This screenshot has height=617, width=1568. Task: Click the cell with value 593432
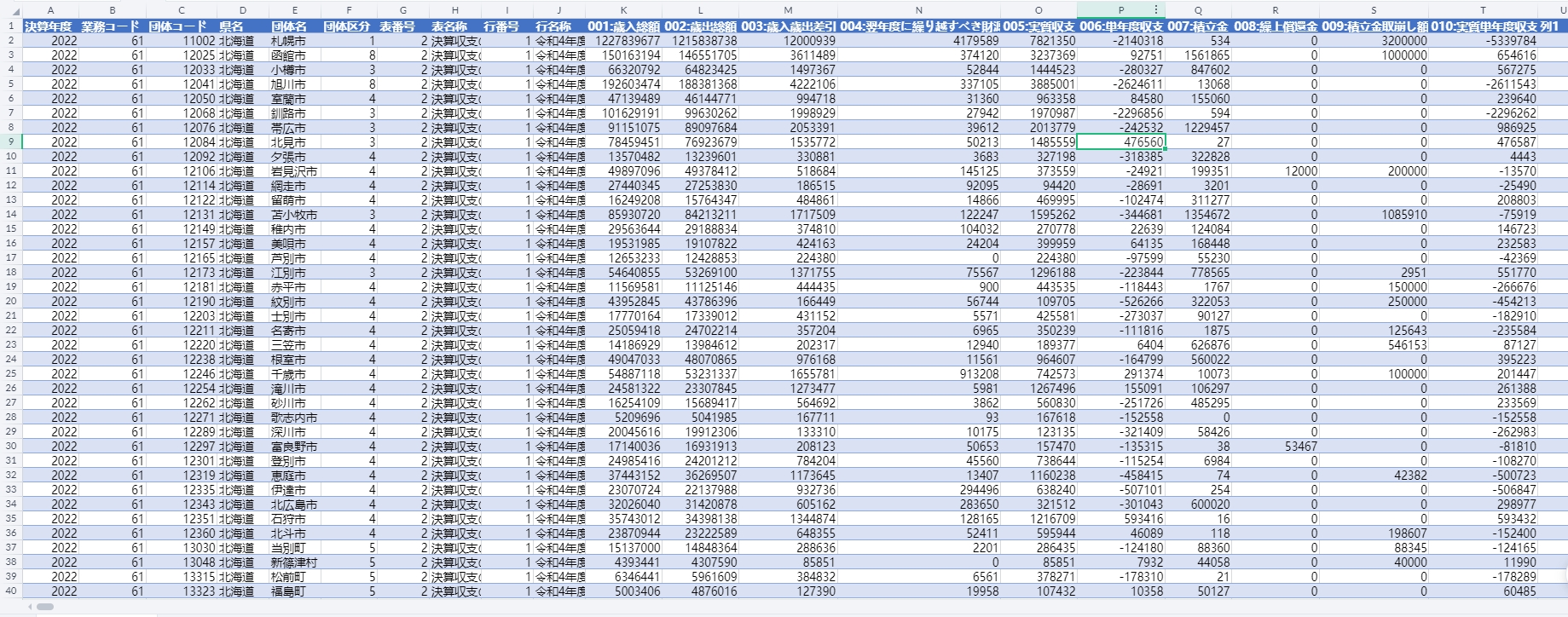click(1483, 519)
